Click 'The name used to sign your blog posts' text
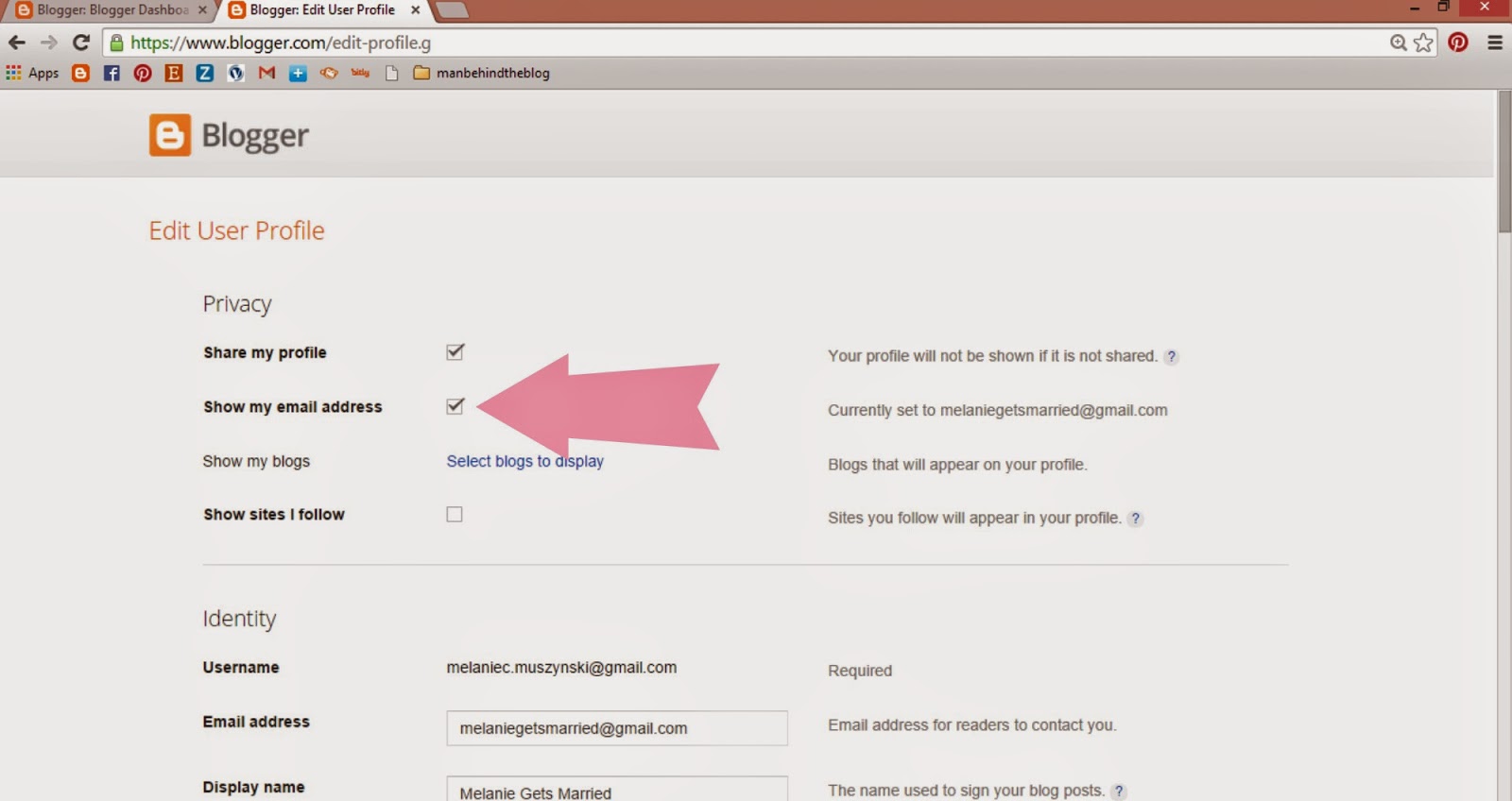This screenshot has height=801, width=1512. tap(966, 791)
